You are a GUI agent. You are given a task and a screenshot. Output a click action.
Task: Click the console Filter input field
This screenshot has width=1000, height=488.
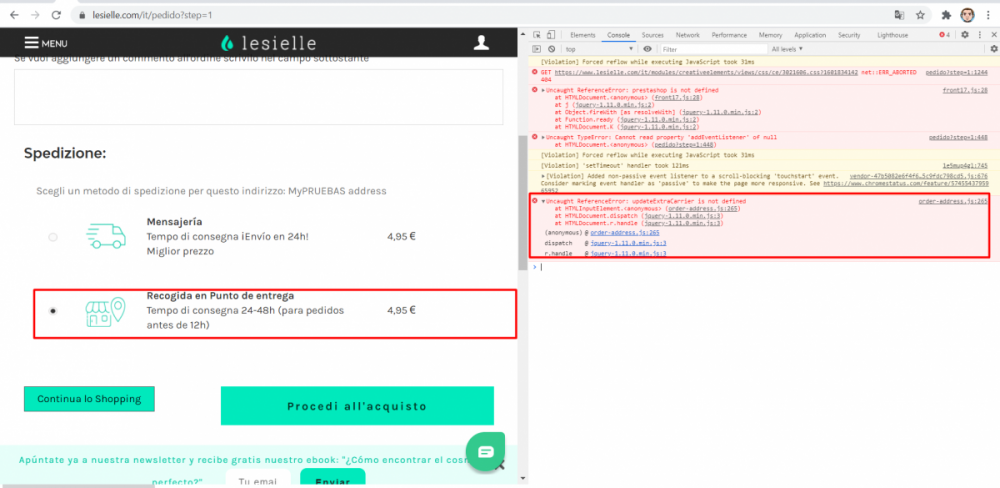710,48
